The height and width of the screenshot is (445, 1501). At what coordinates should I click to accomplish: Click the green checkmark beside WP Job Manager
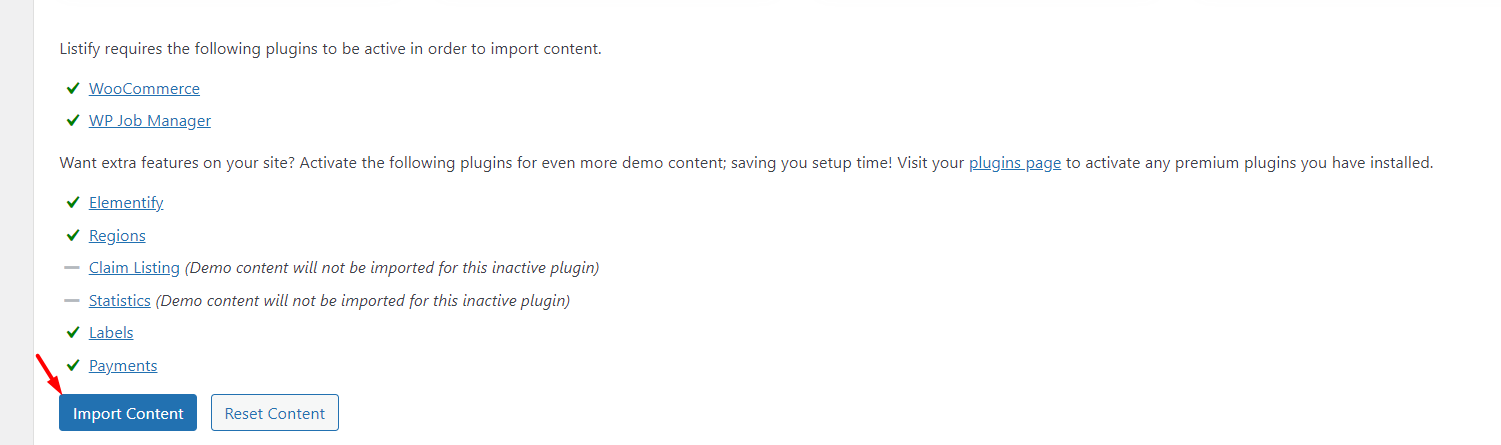72,120
